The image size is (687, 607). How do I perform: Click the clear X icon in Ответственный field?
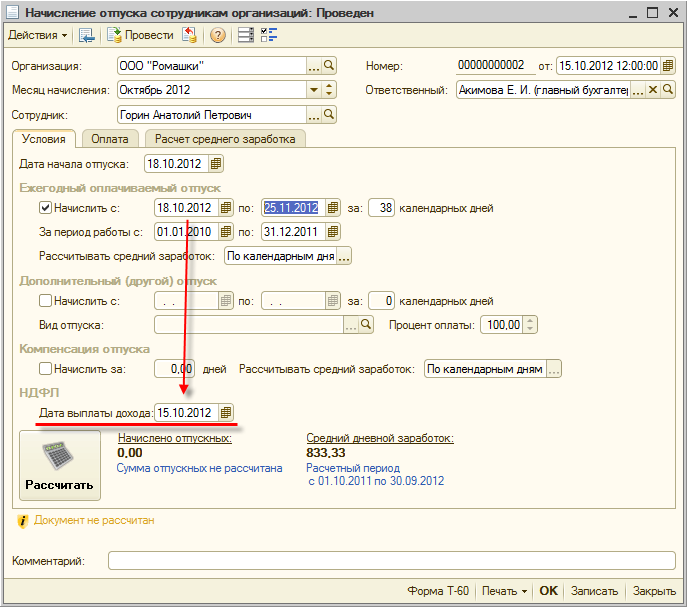point(653,90)
